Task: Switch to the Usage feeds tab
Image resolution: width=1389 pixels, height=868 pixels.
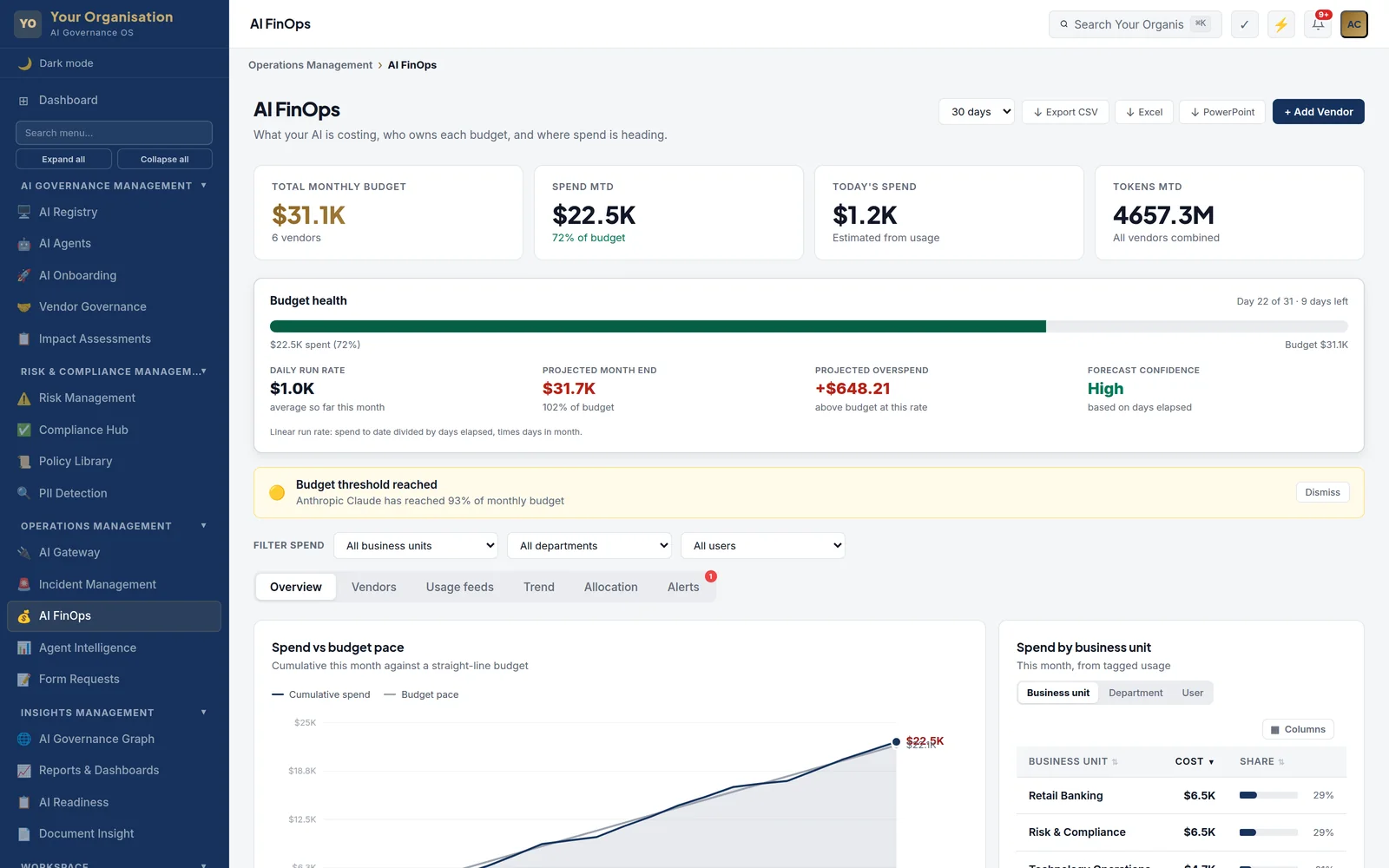Action: (x=460, y=588)
